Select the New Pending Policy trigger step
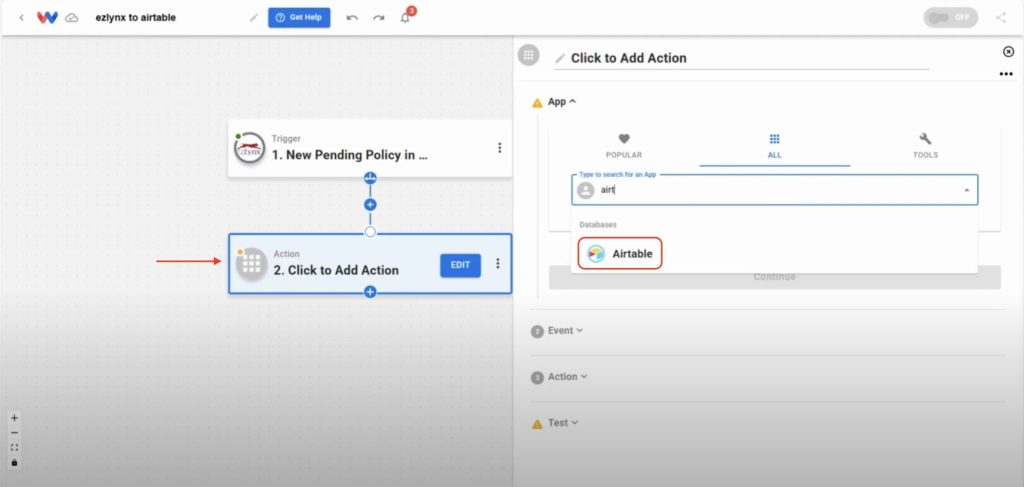Screen dimensions: 1024x487 (x=370, y=148)
